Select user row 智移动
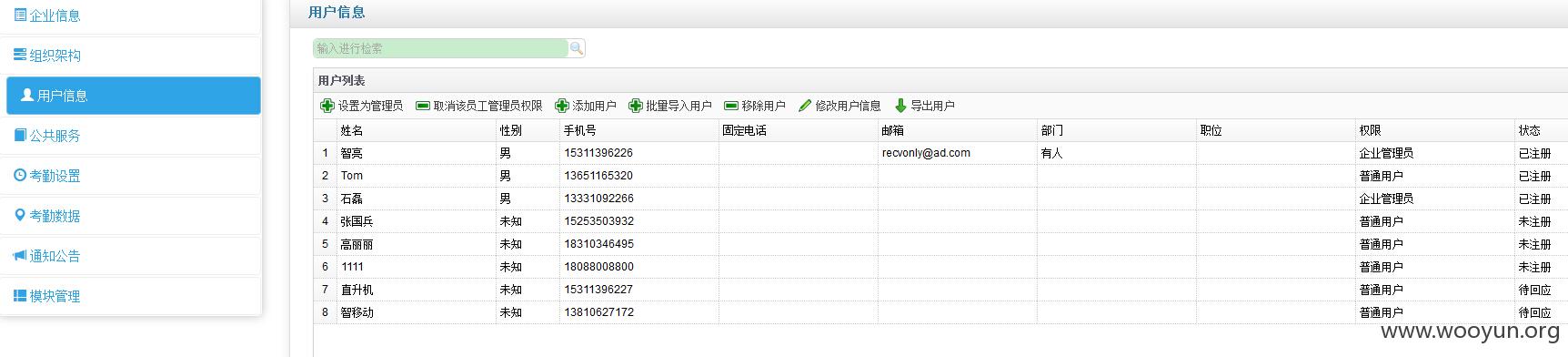This screenshot has height=357, width=1568. tap(940, 312)
